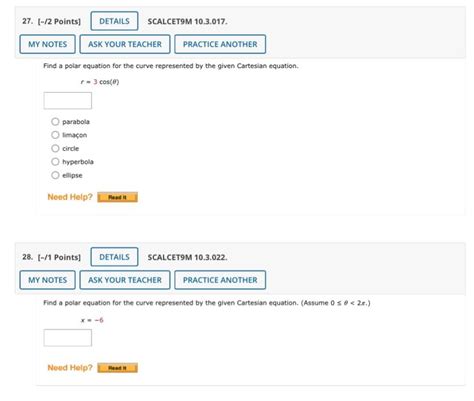Click ASK YOUR TEACHER in question 27
This screenshot has width=474, height=401.
click(125, 44)
